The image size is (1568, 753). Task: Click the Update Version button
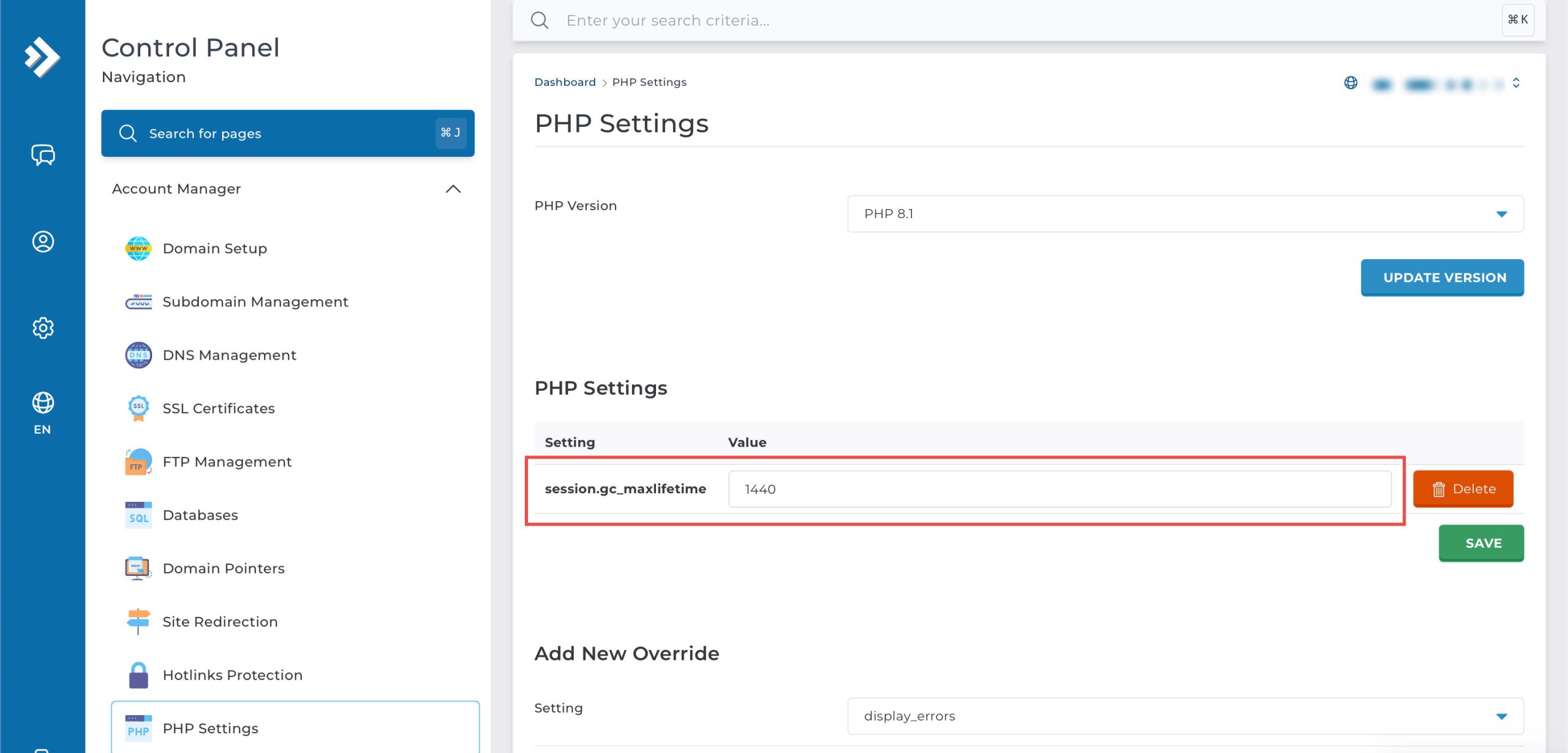coord(1442,278)
